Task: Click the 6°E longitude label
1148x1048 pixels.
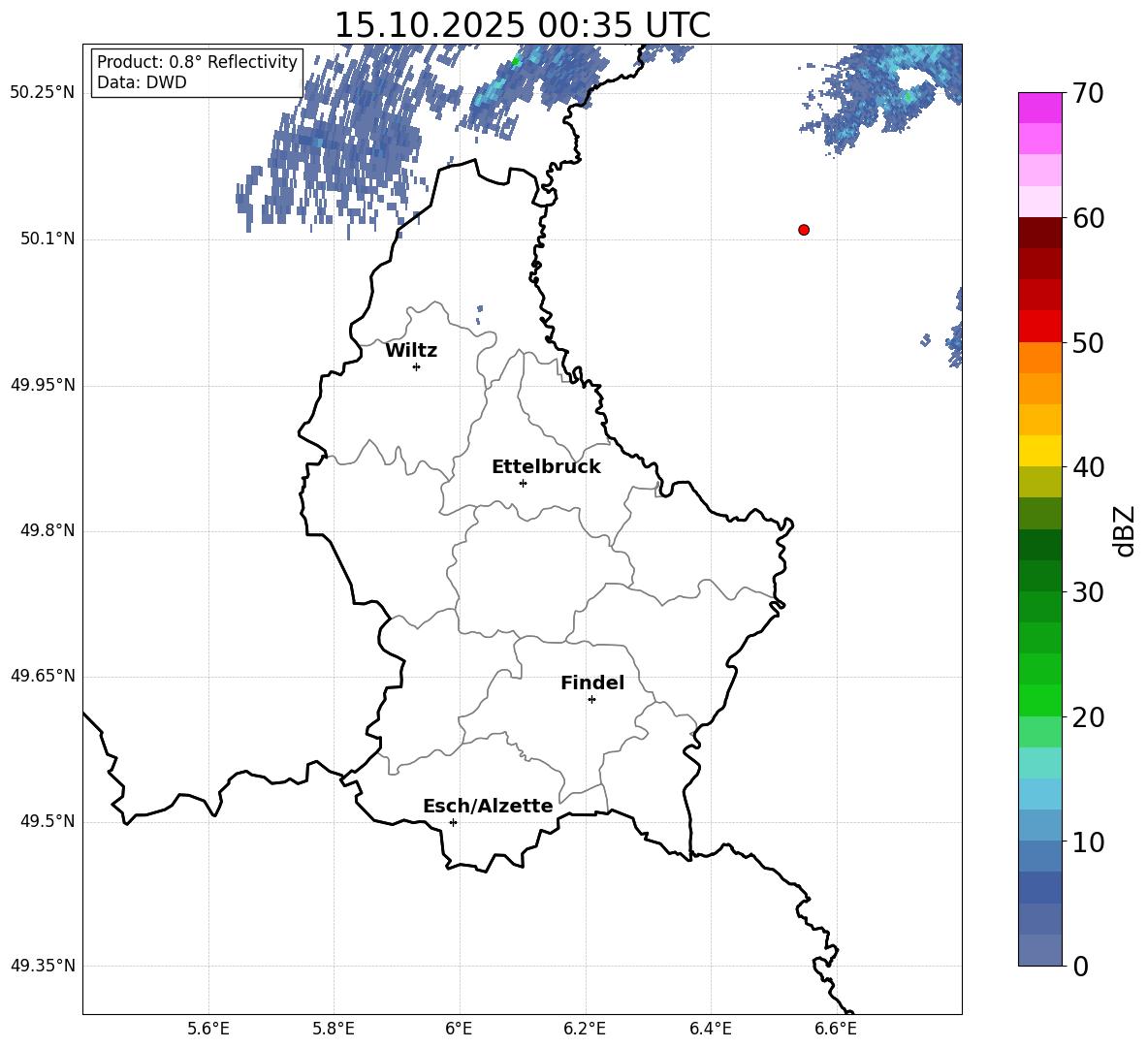Action: [459, 1030]
